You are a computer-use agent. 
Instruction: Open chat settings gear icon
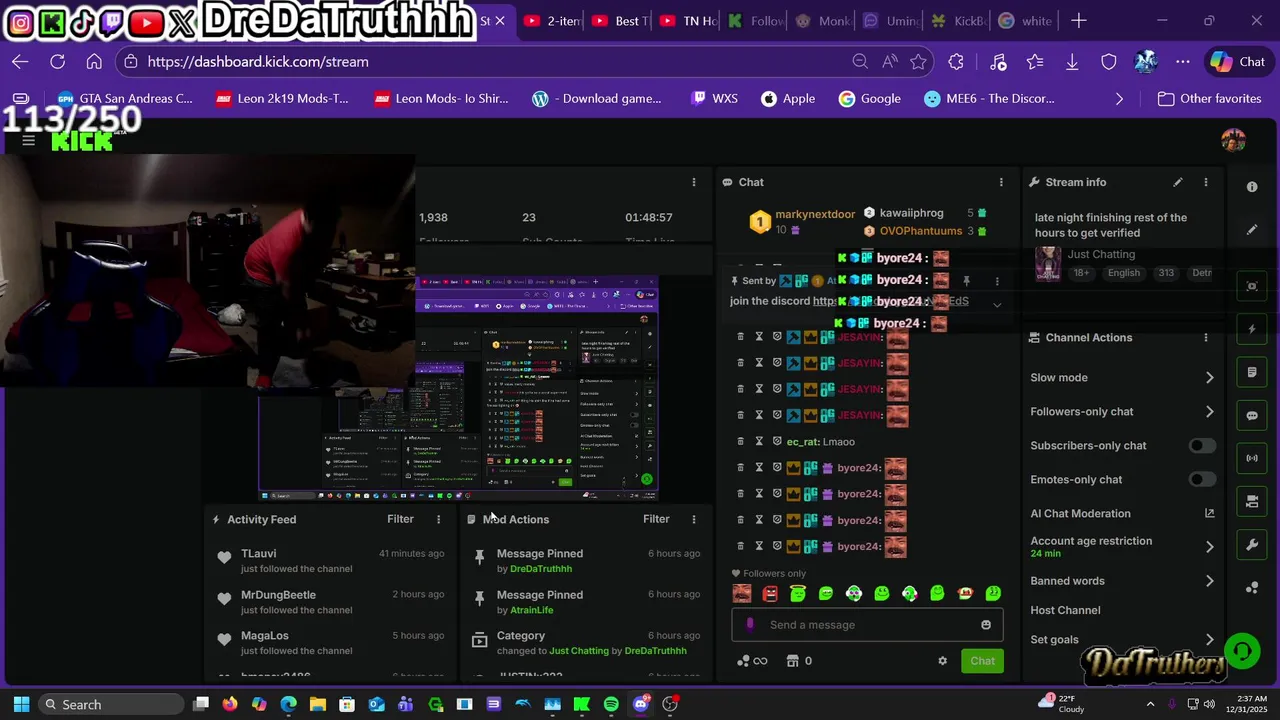pyautogui.click(x=942, y=661)
